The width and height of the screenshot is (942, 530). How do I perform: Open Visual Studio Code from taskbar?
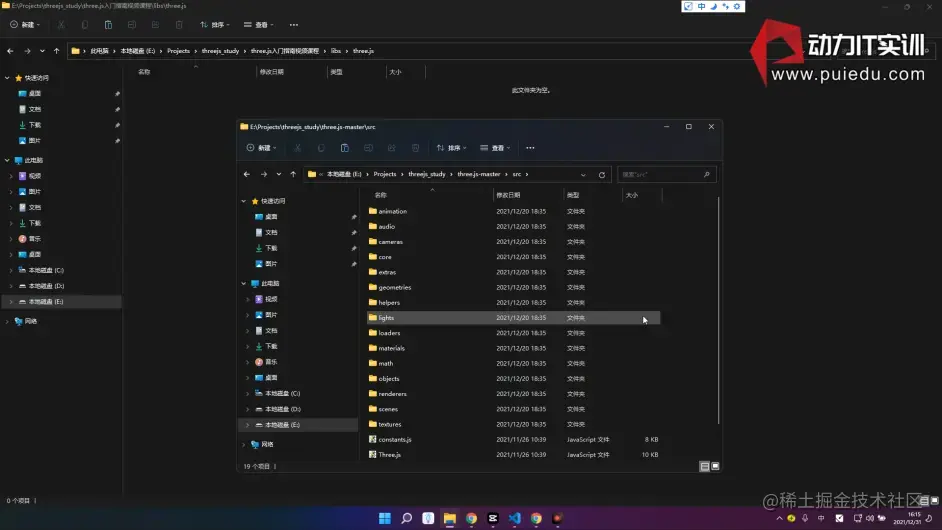point(514,518)
